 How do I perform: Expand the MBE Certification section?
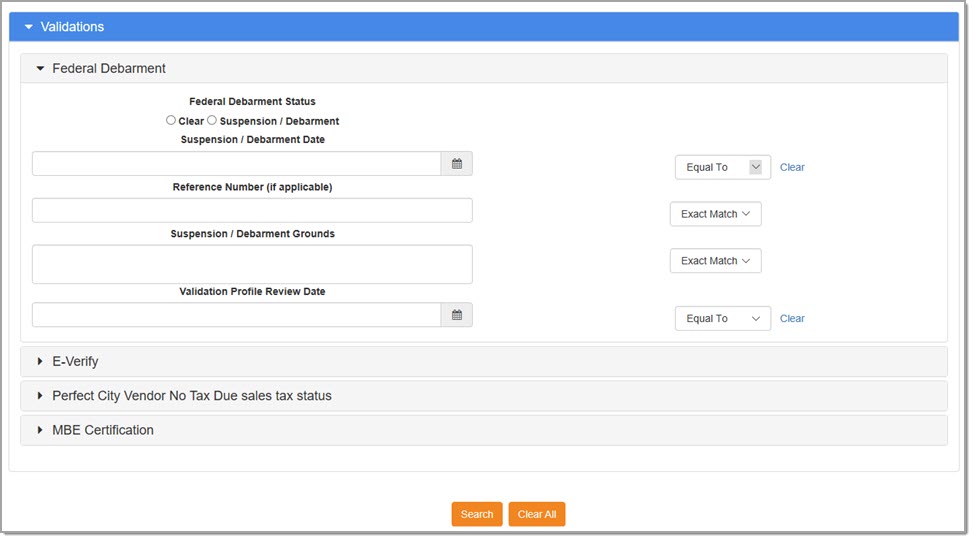pyautogui.click(x=484, y=430)
